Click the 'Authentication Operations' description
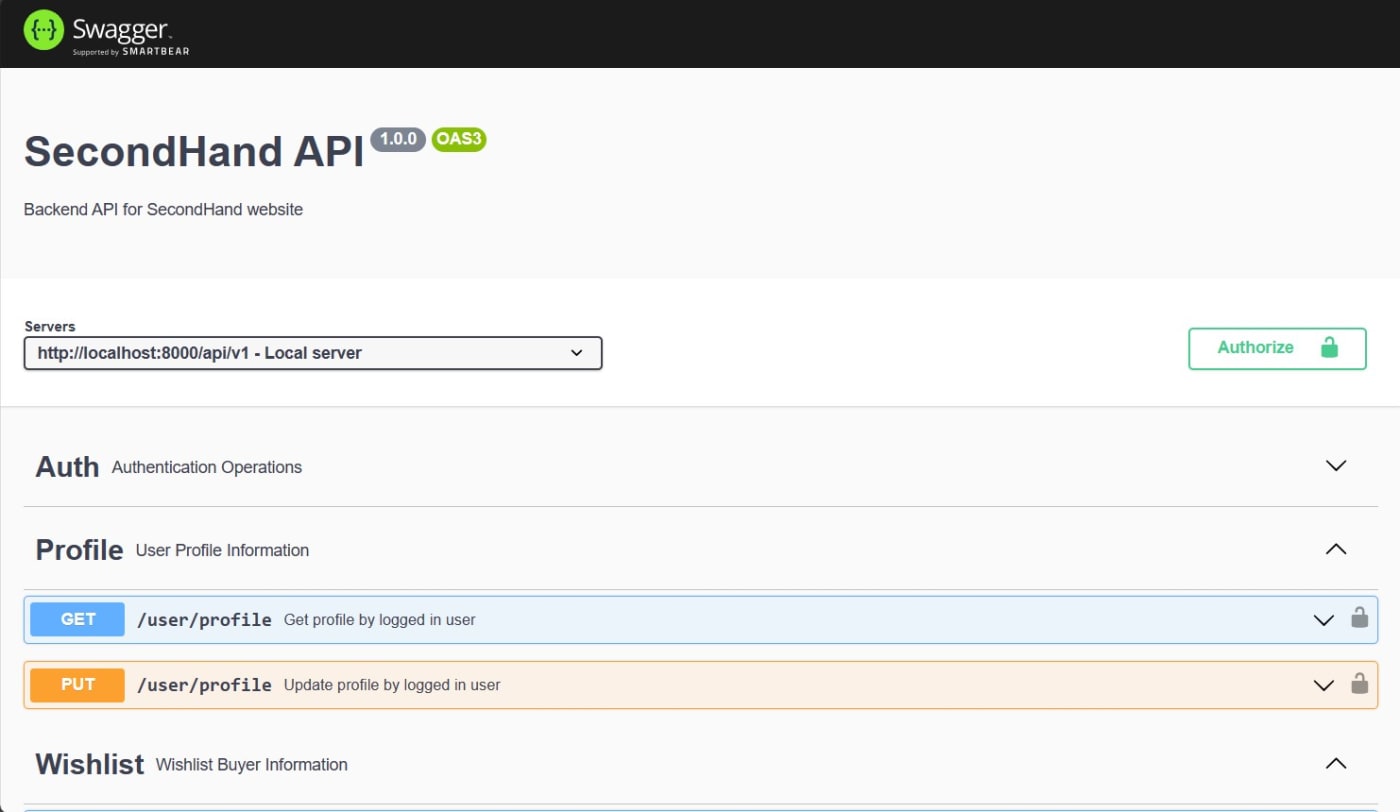Viewport: 1400px width, 812px height. click(207, 467)
